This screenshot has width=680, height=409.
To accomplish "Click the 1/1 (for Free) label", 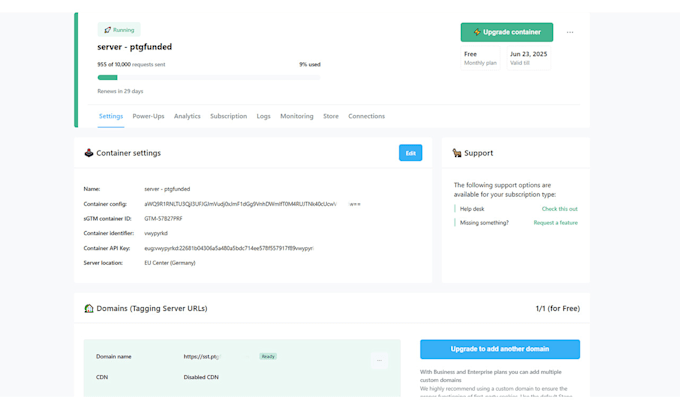I will [558, 308].
